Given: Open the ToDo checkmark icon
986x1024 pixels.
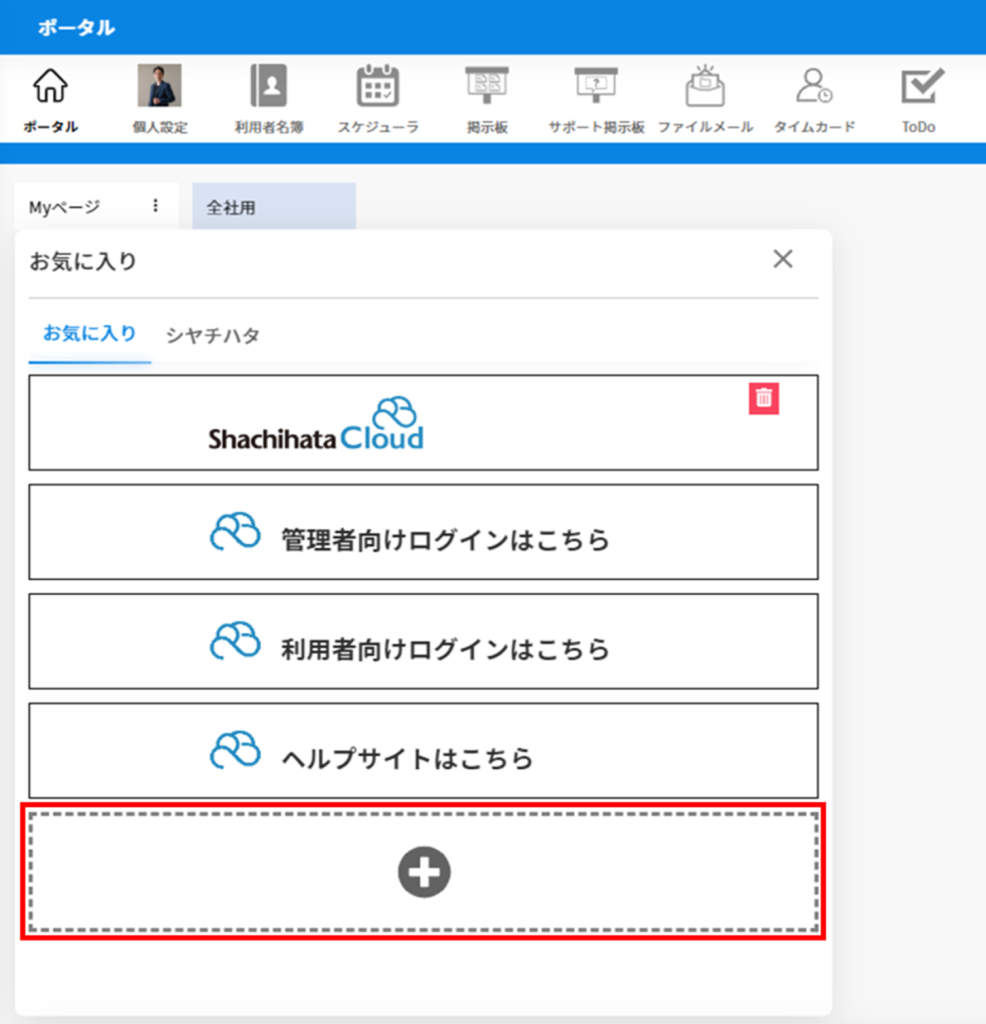Looking at the screenshot, I should [x=922, y=86].
